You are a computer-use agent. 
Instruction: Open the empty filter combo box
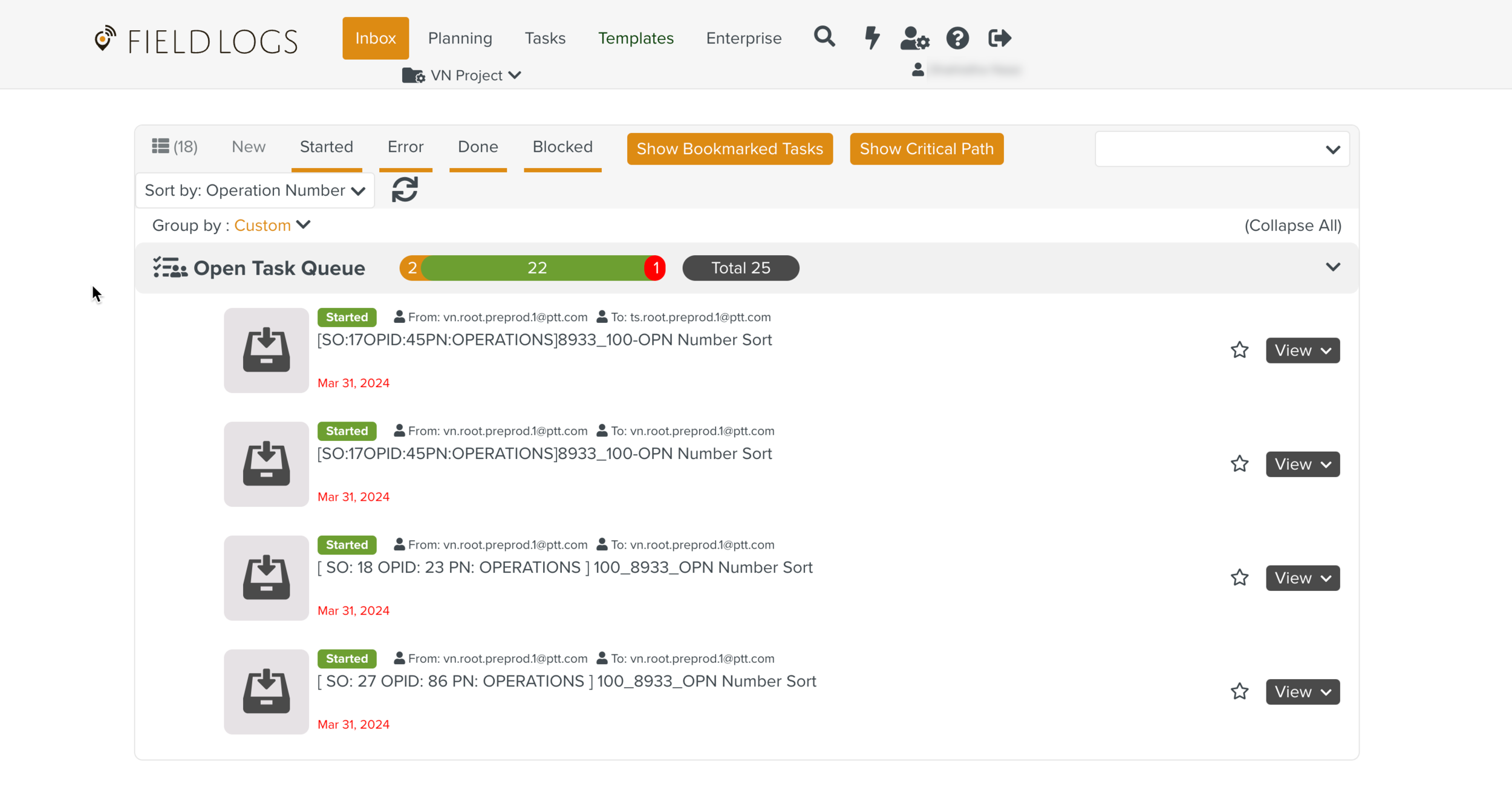point(1221,149)
